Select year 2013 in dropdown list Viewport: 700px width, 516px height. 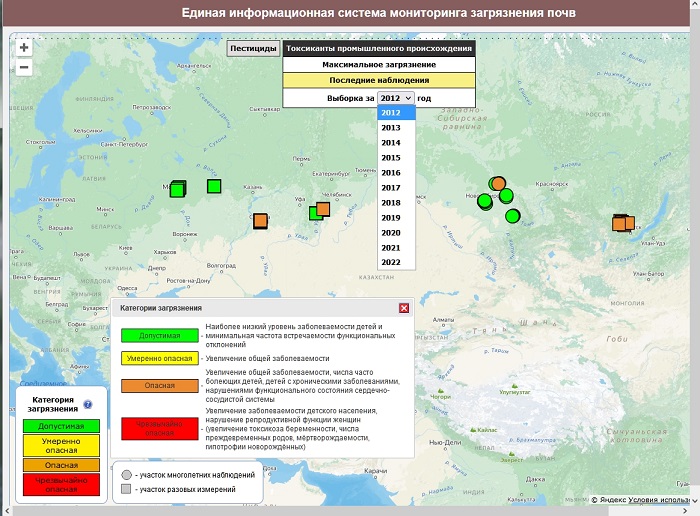pyautogui.click(x=396, y=128)
